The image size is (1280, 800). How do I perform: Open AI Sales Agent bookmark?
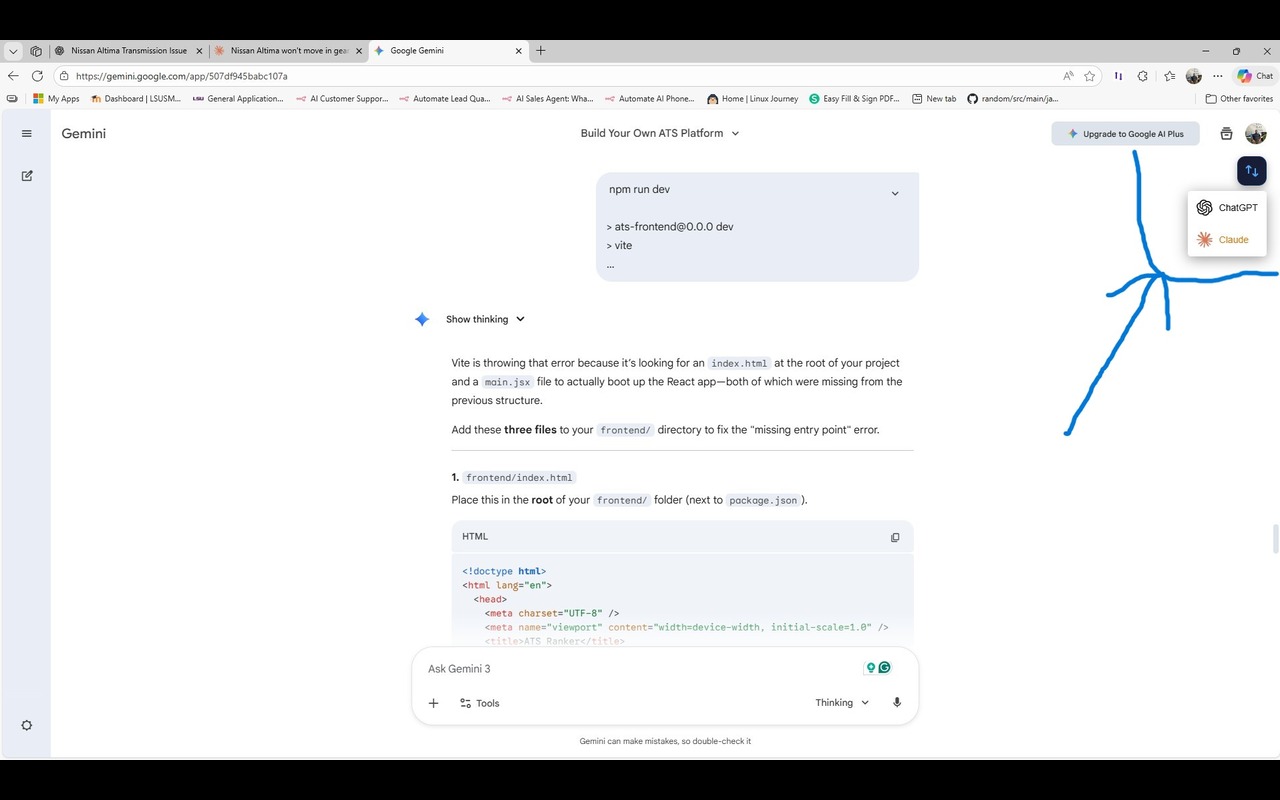point(547,99)
